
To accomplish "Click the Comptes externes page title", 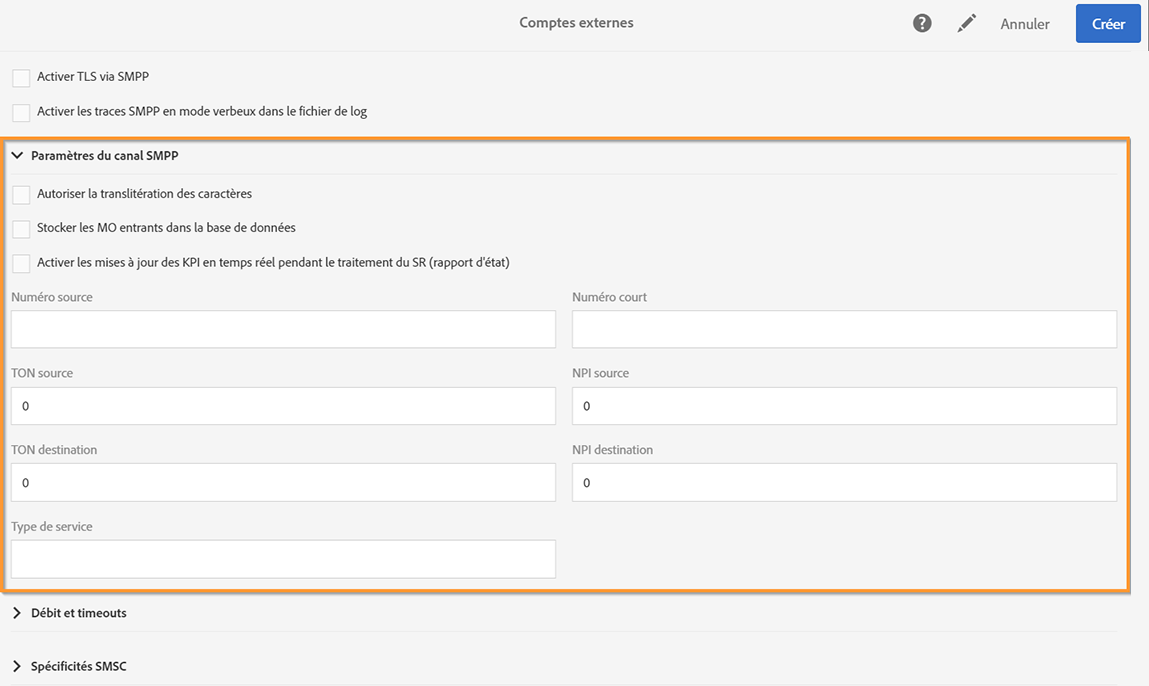I will pos(576,23).
